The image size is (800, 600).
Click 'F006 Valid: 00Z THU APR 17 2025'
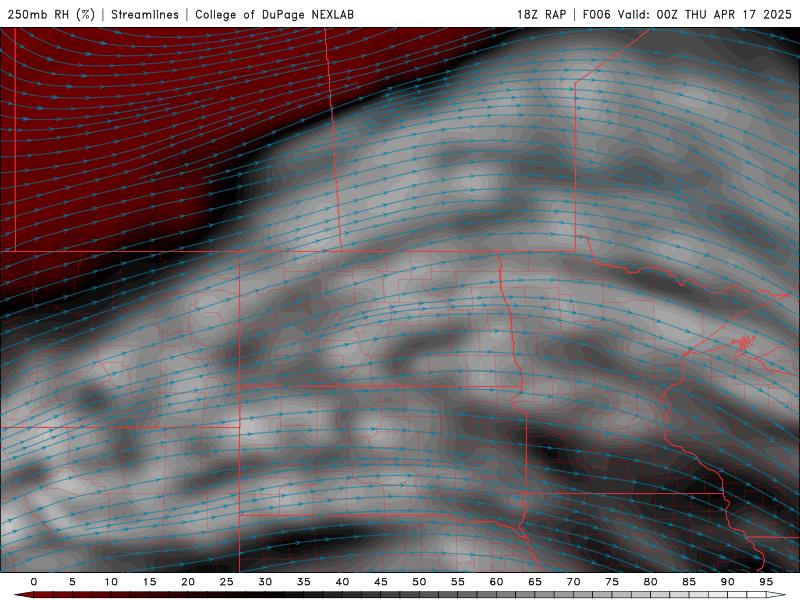[687, 14]
